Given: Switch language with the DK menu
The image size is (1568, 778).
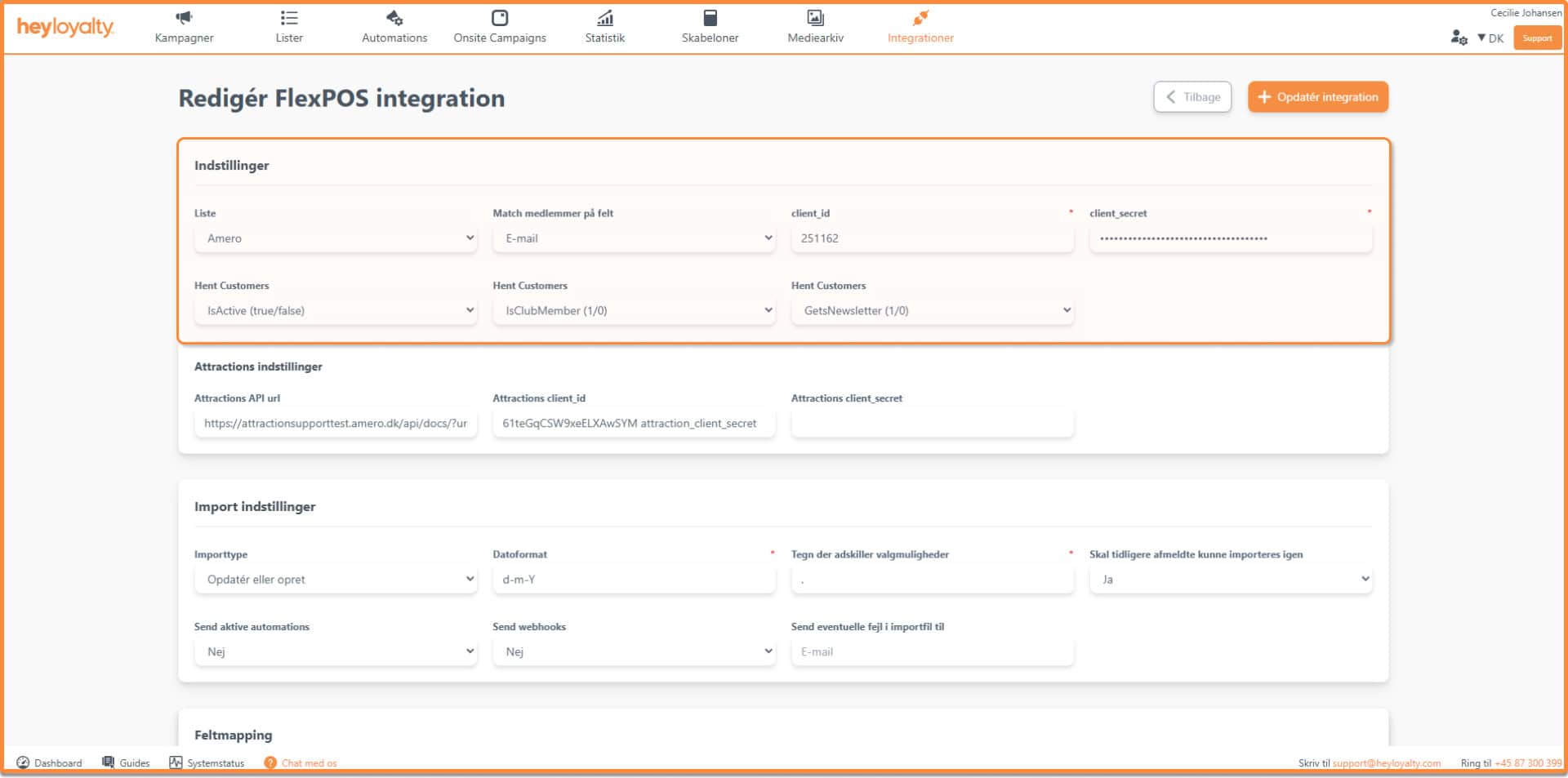Looking at the screenshot, I should (1491, 38).
